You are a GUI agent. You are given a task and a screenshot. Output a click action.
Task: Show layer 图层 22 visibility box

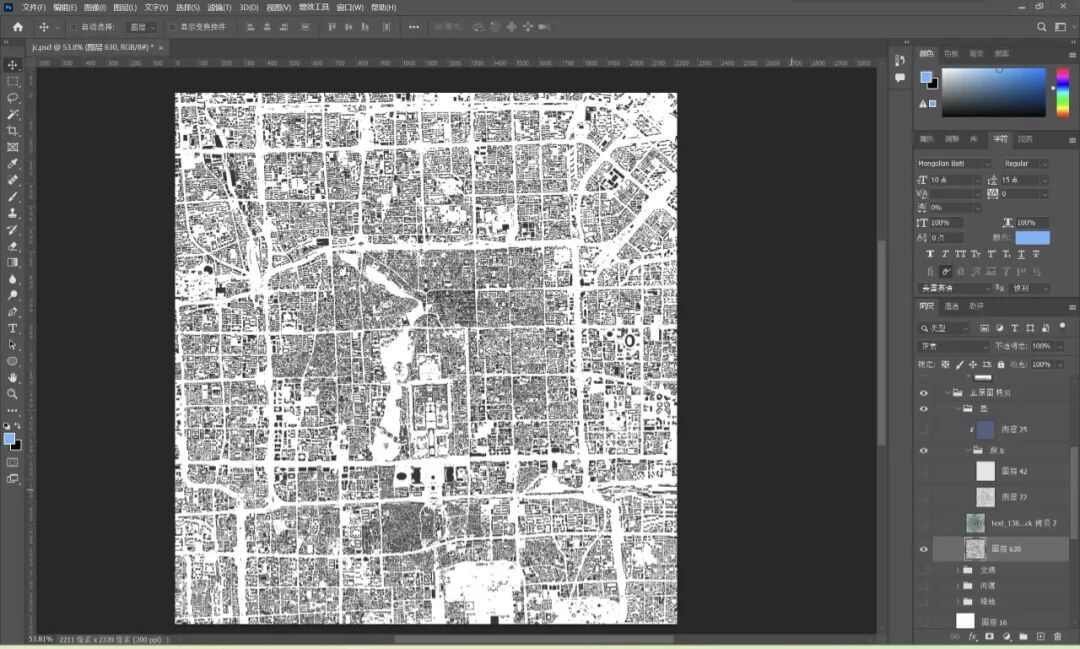tap(924, 497)
